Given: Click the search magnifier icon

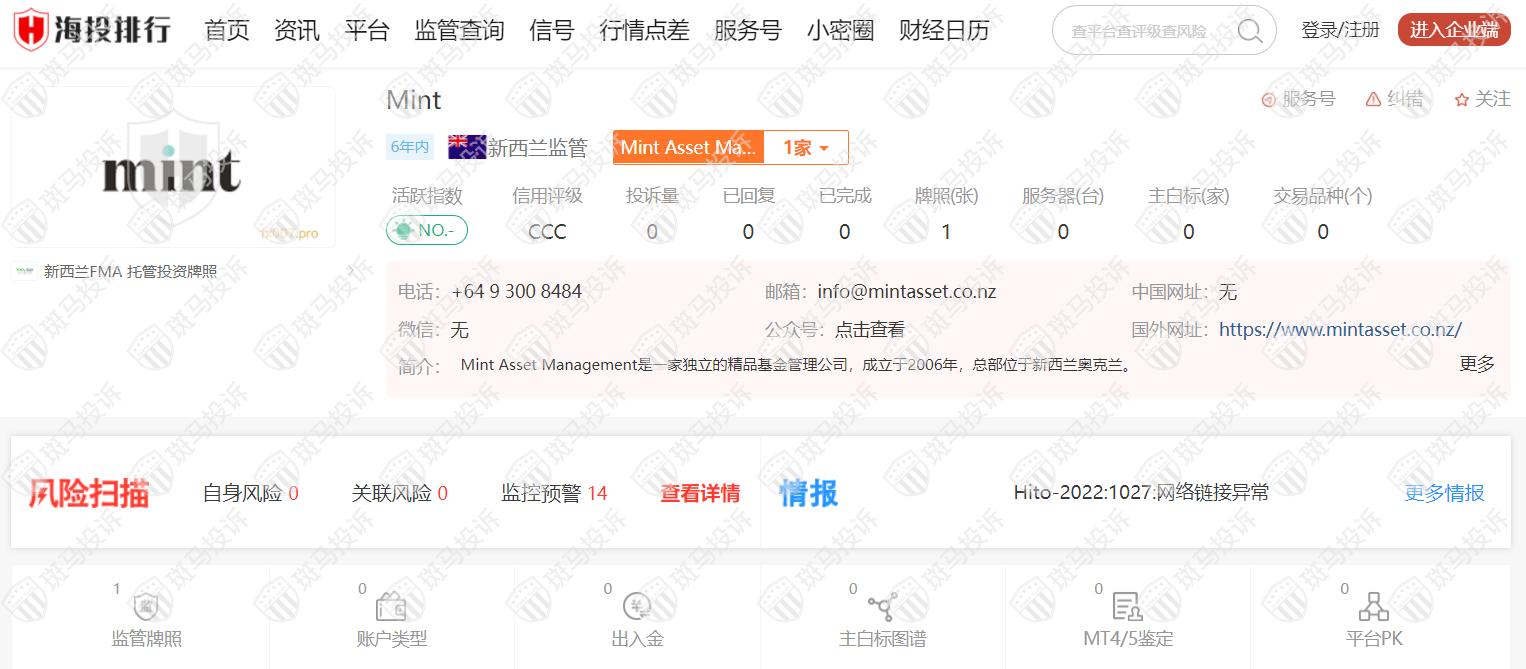Looking at the screenshot, I should 1249,30.
